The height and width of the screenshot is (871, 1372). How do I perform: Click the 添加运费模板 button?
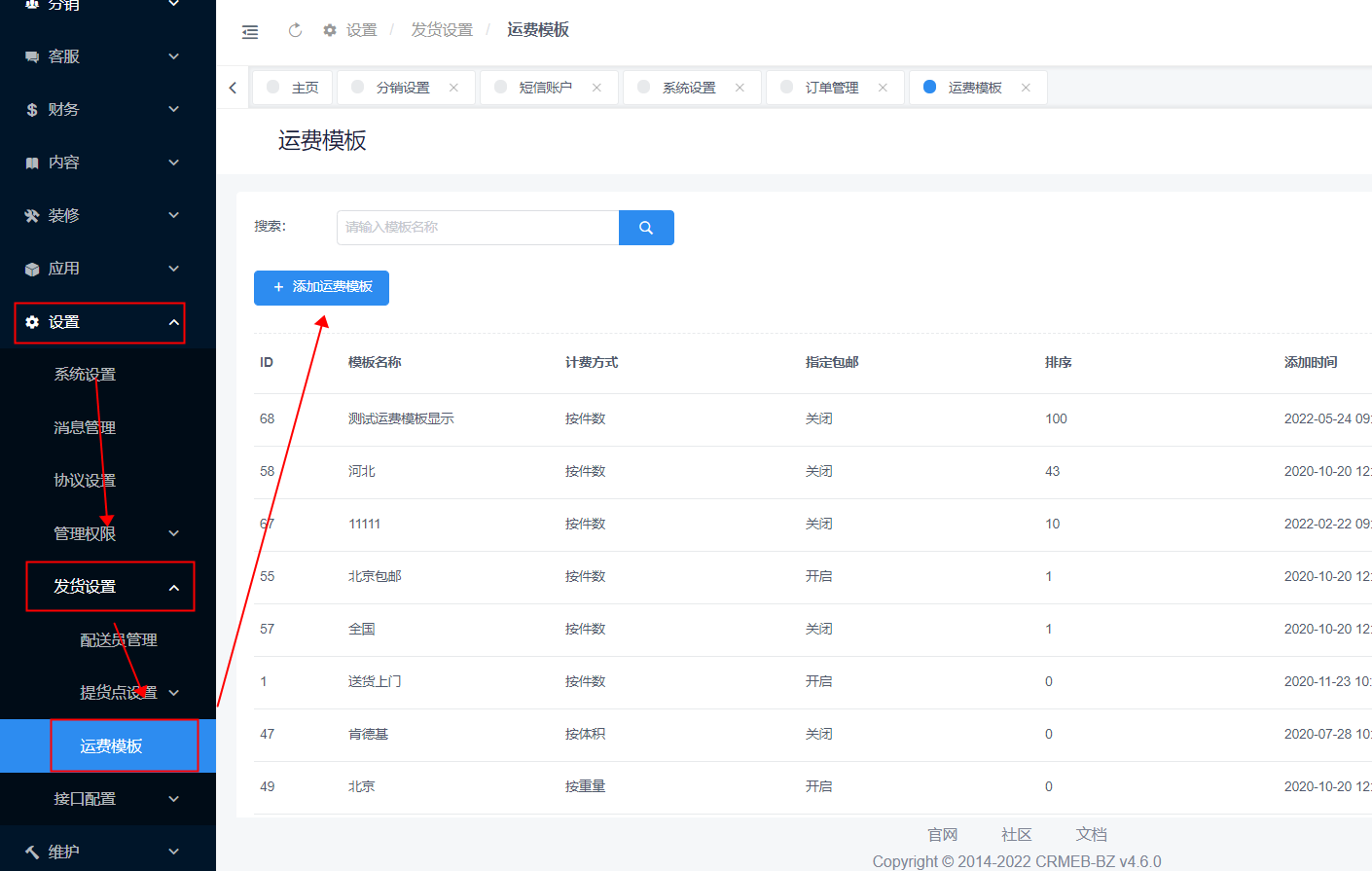(x=321, y=288)
